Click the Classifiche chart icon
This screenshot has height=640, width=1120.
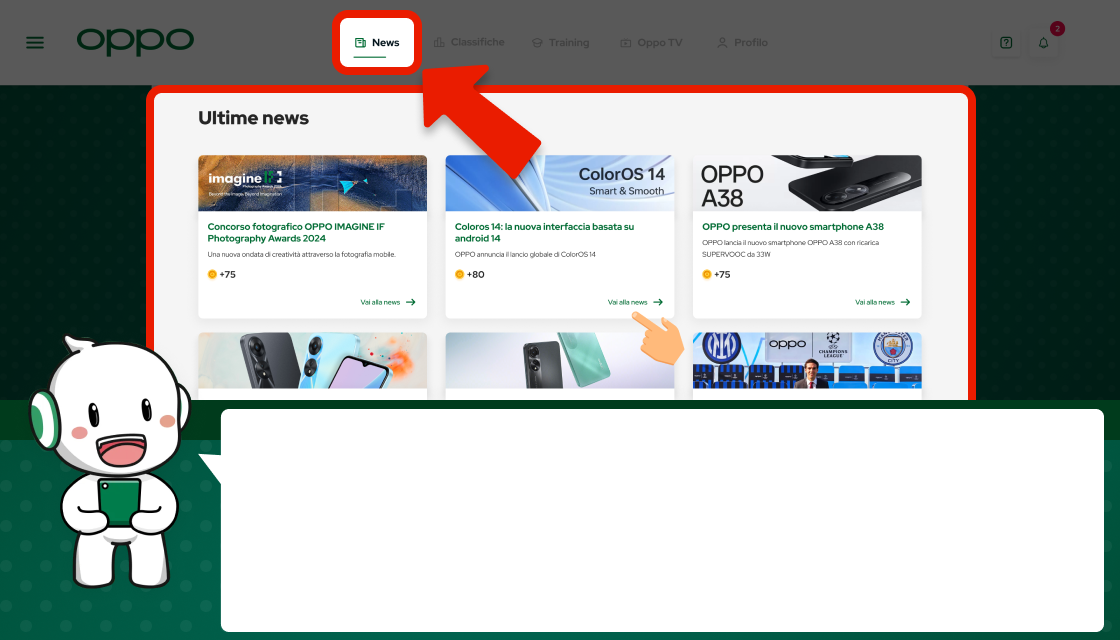438,43
